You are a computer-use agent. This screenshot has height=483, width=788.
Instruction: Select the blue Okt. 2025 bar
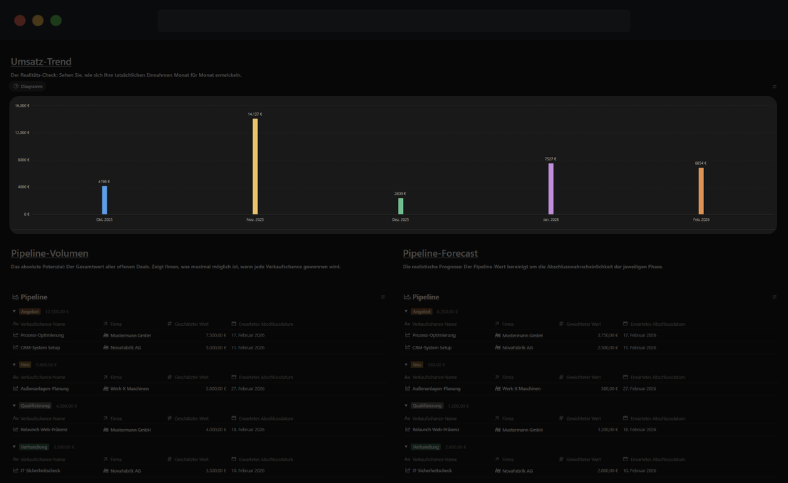(x=104, y=200)
